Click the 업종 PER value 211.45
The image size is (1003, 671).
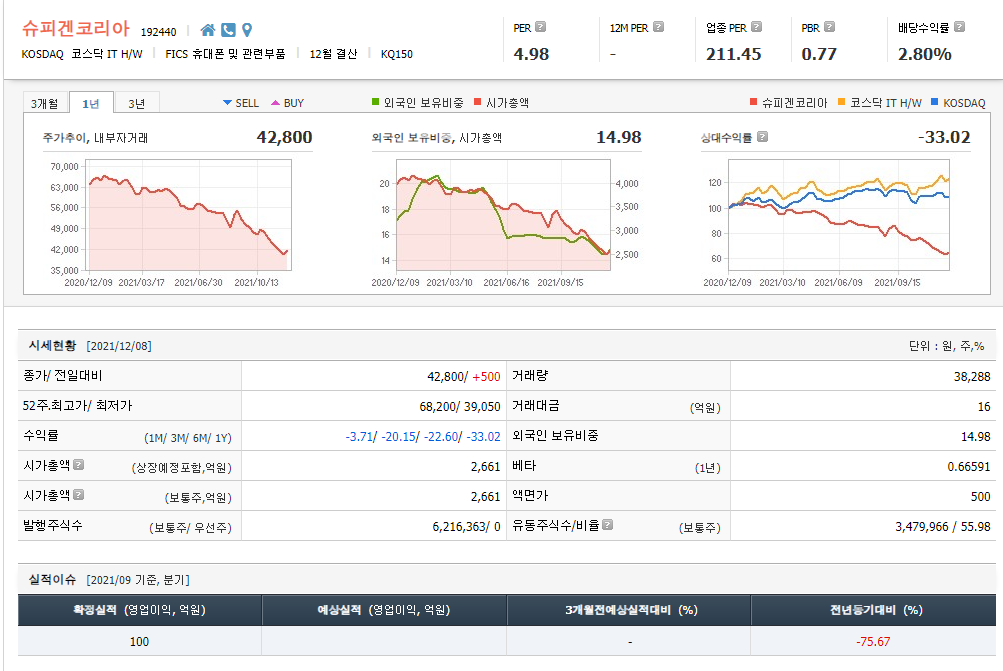[734, 54]
